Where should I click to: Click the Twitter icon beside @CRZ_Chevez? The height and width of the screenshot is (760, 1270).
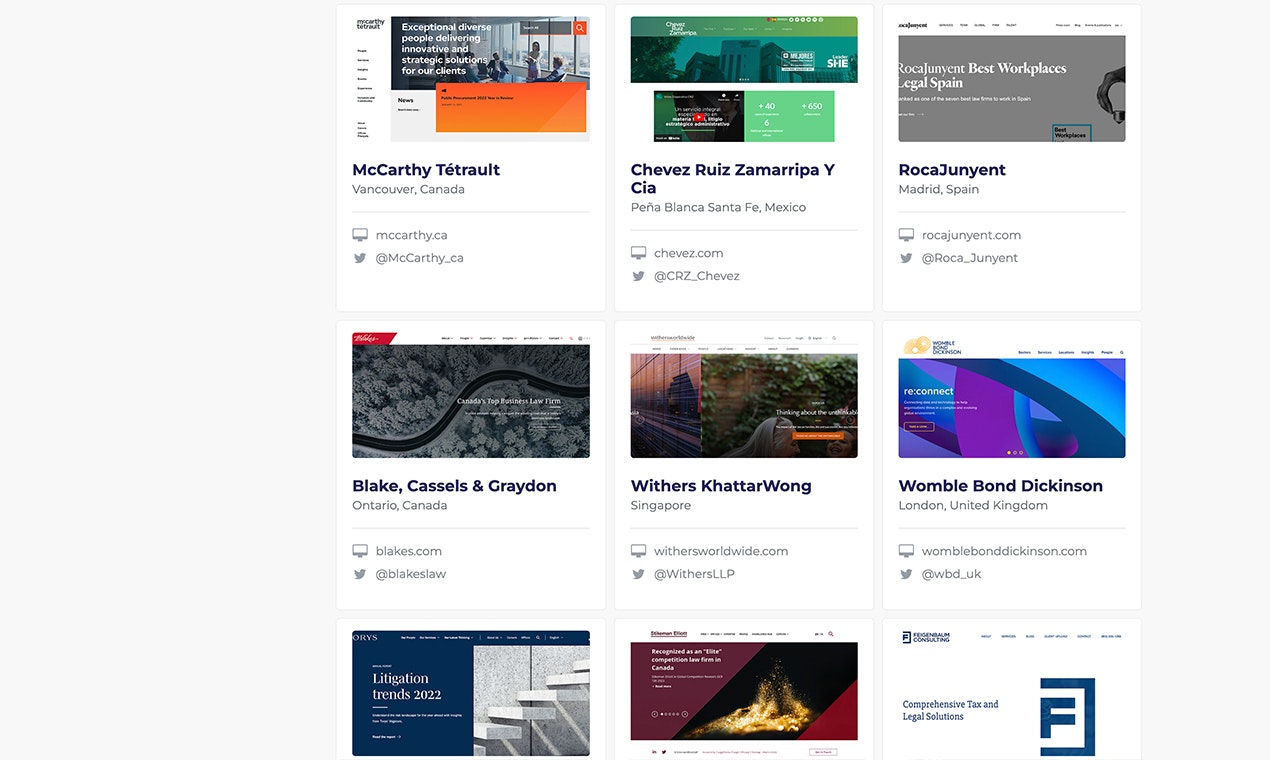[638, 276]
